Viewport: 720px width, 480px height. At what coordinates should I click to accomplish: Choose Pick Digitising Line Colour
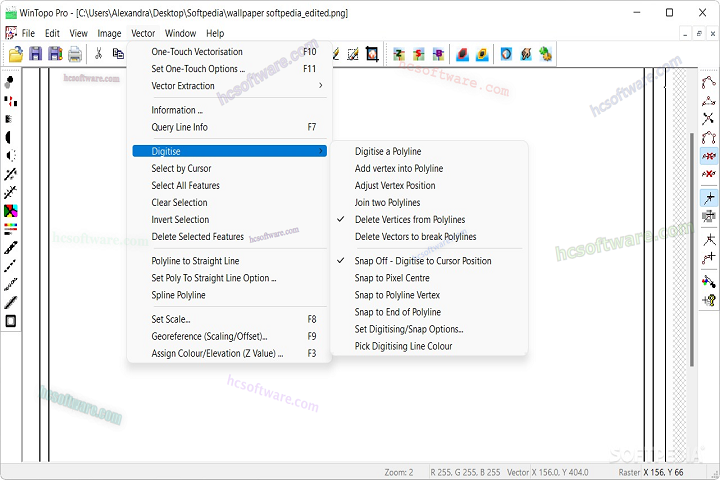click(403, 346)
